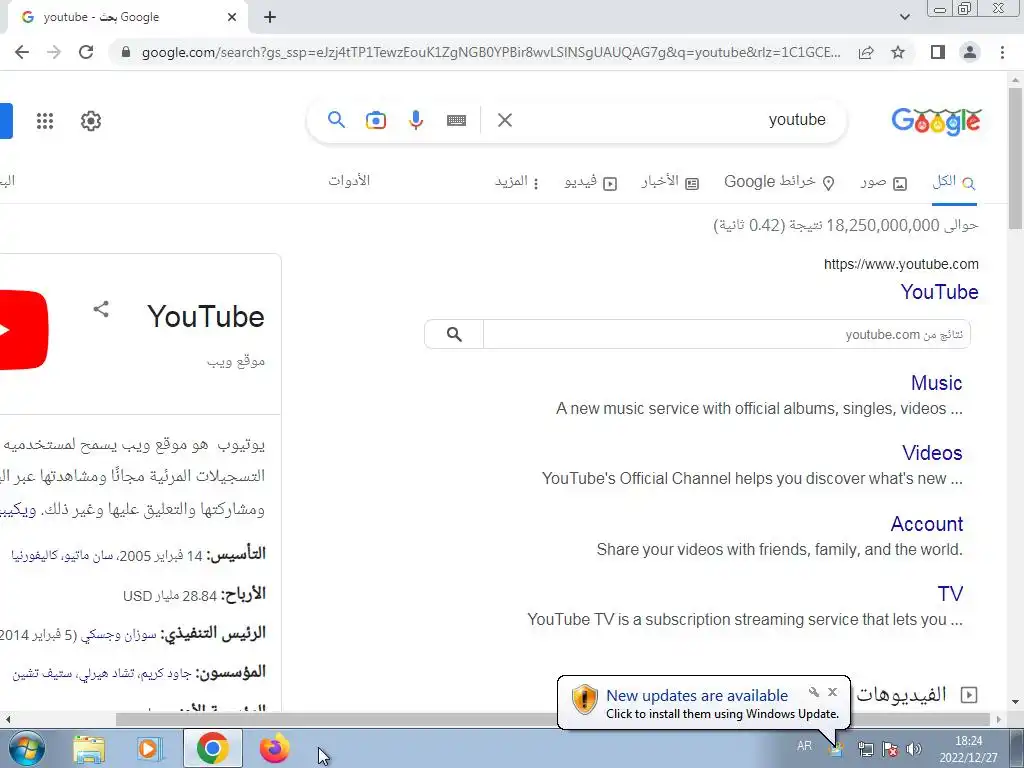Go back using the browser back arrow
Screen dimensions: 1024x768
tap(22, 52)
